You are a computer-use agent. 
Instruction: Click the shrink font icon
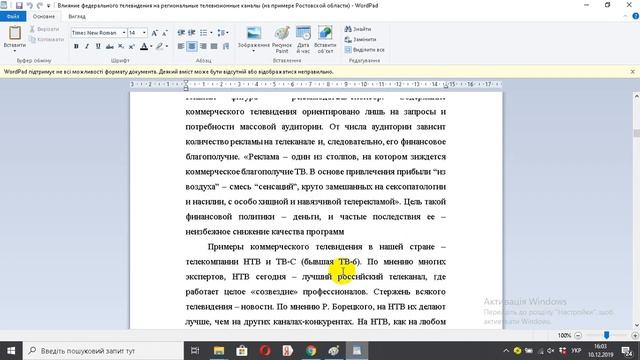164,33
